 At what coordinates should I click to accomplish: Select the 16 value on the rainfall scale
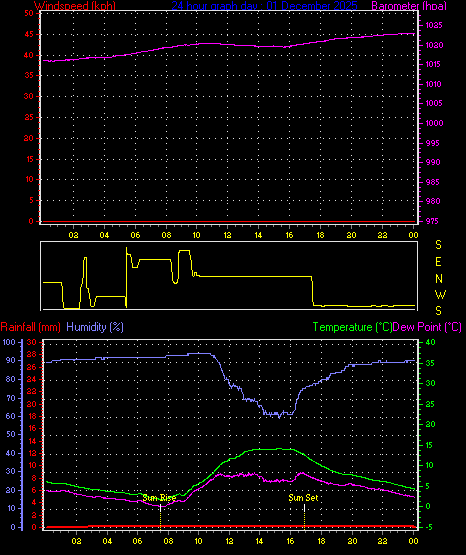(x=32, y=428)
